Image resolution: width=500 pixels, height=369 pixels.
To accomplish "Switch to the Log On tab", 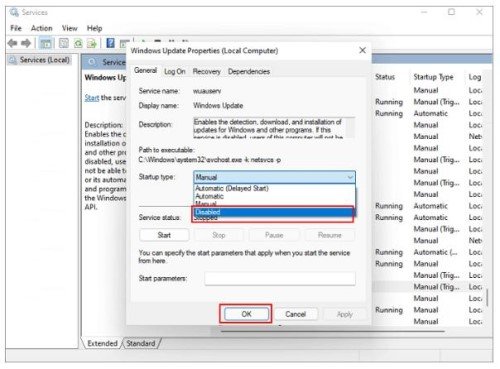I will [175, 71].
